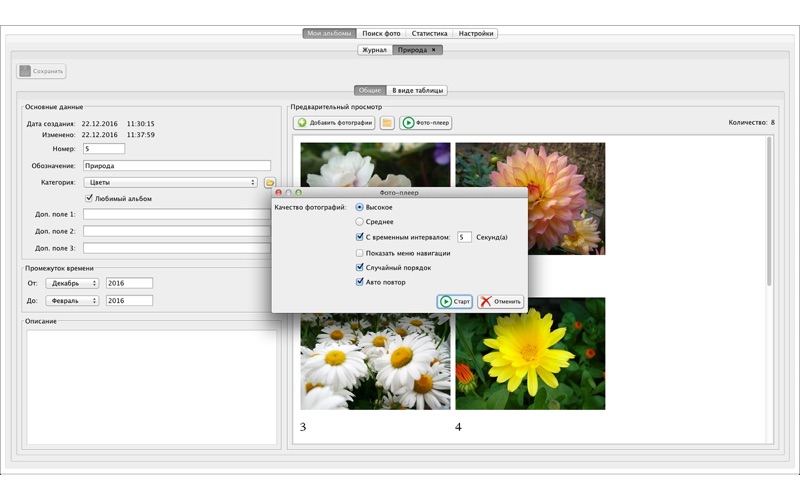800x500 pixels.
Task: Click the Обозначение field containing Природа
Action: click(x=177, y=165)
